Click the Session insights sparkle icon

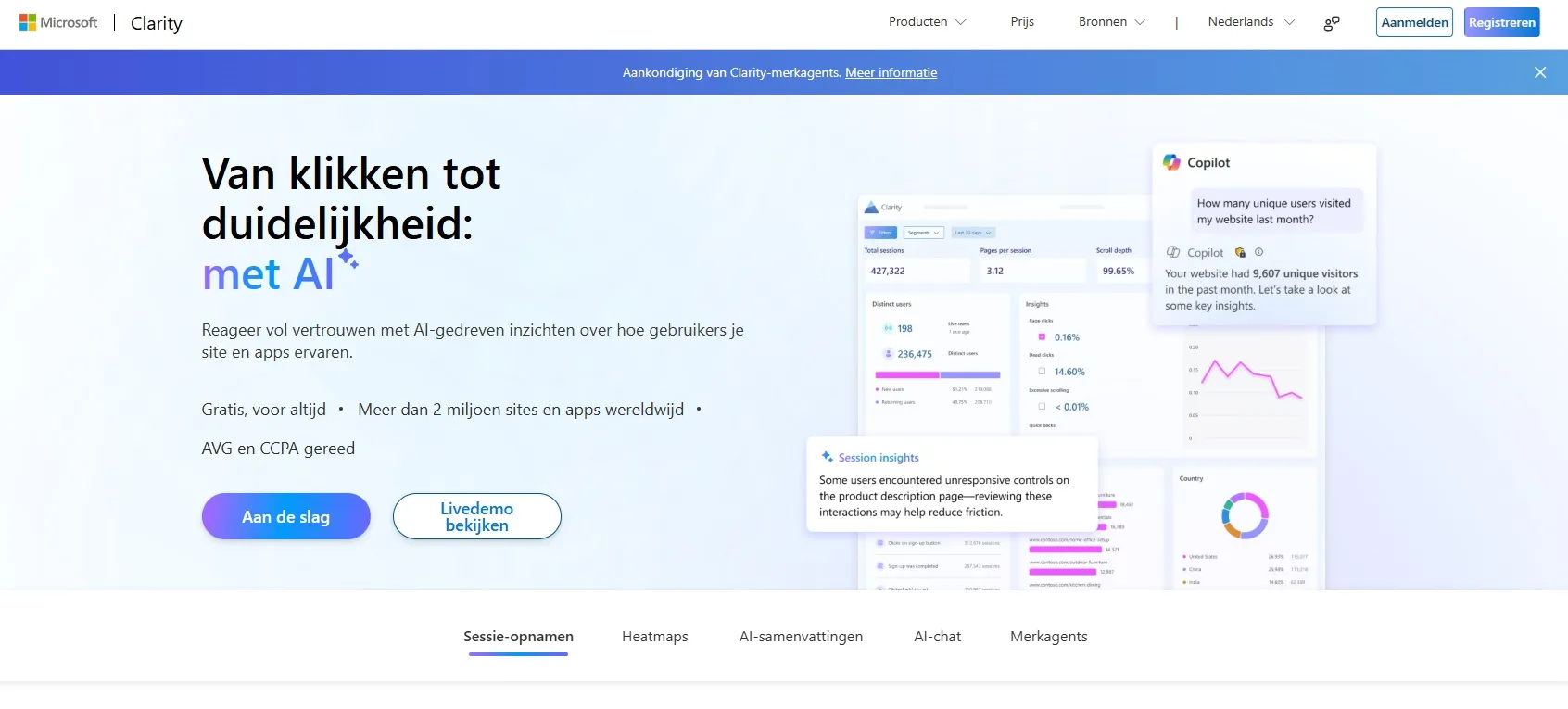tap(827, 457)
